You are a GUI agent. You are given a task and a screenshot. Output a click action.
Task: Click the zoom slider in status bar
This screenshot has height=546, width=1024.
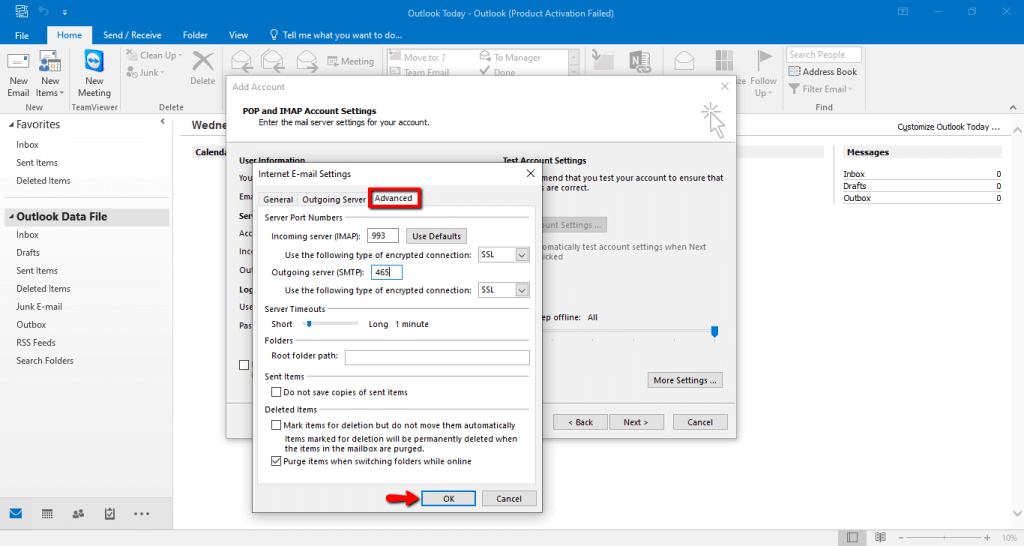point(944,538)
